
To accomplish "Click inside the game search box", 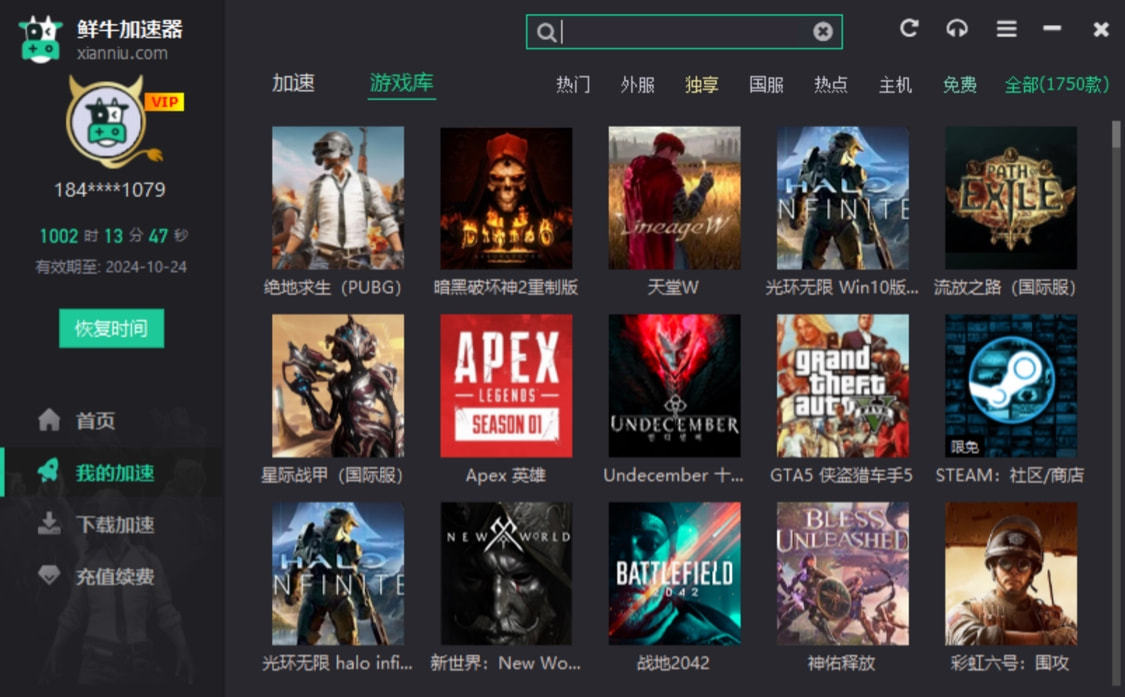I will pos(684,32).
